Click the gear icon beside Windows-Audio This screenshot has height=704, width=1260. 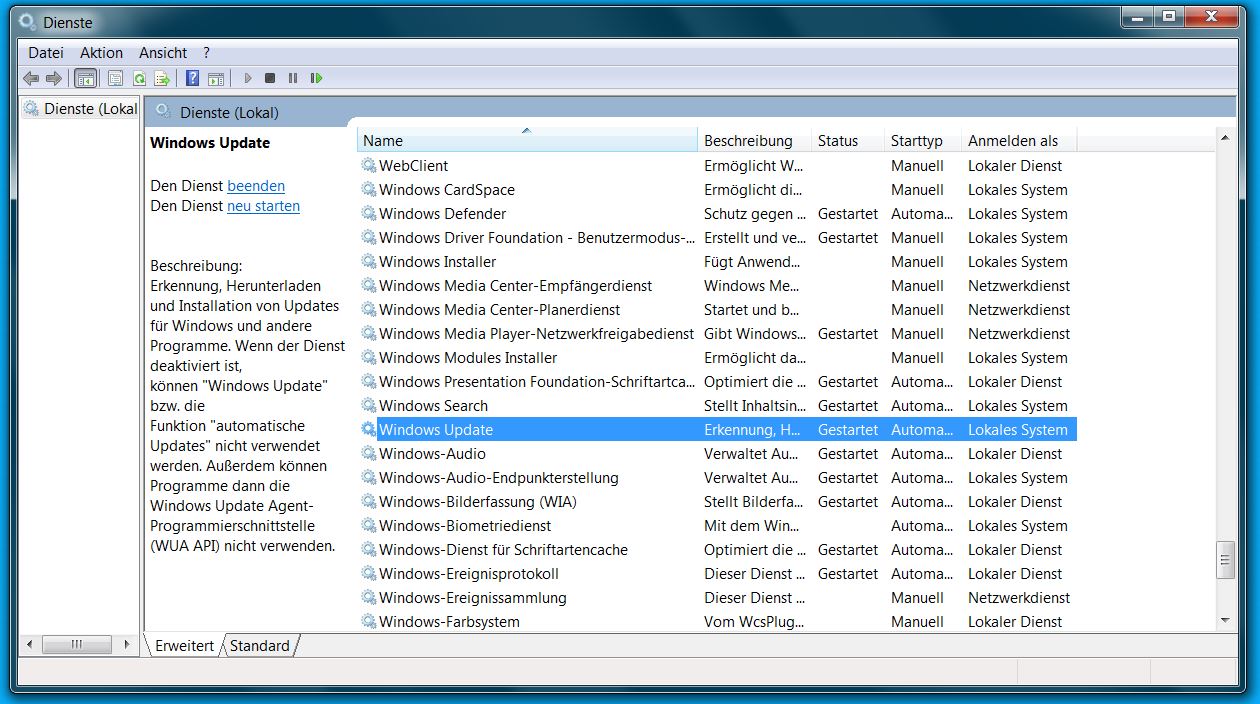[369, 454]
